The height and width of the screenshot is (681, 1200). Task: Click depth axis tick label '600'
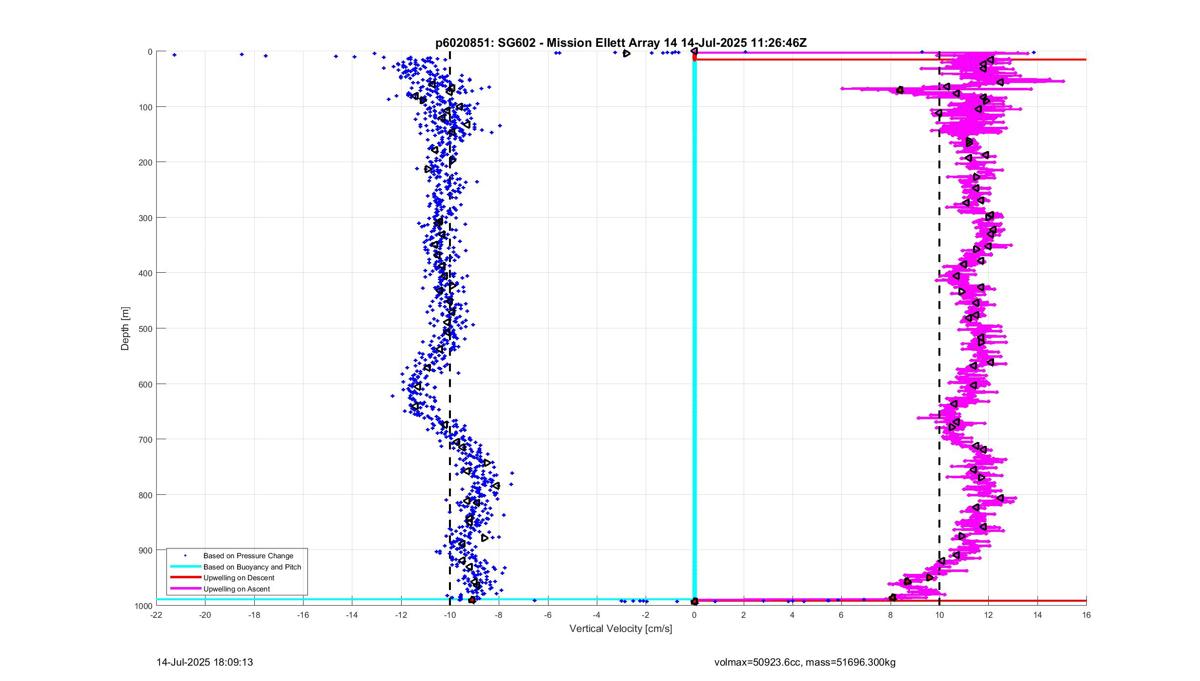coord(144,384)
